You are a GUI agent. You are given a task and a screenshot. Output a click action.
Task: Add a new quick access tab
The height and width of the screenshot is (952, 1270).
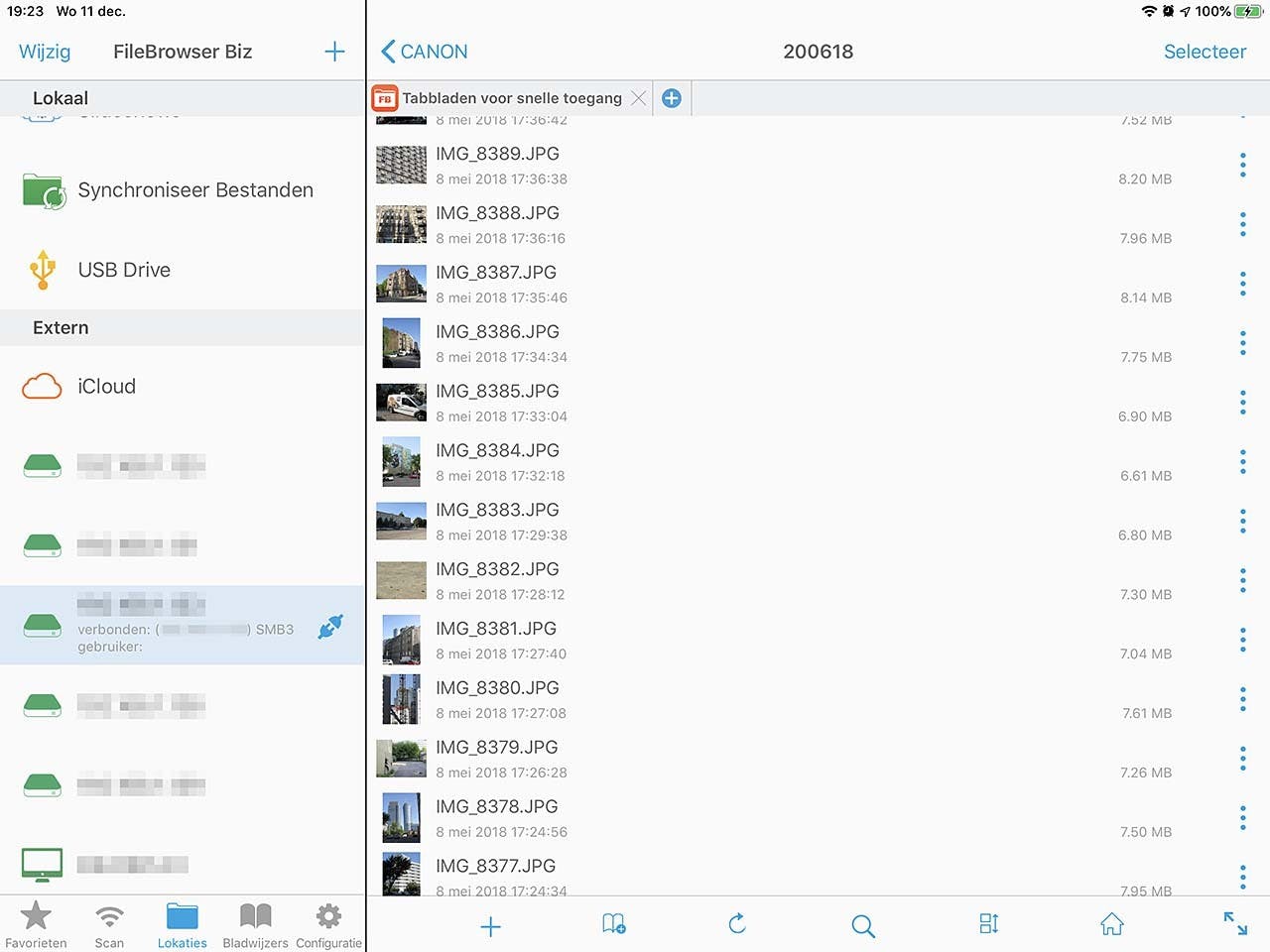[672, 98]
